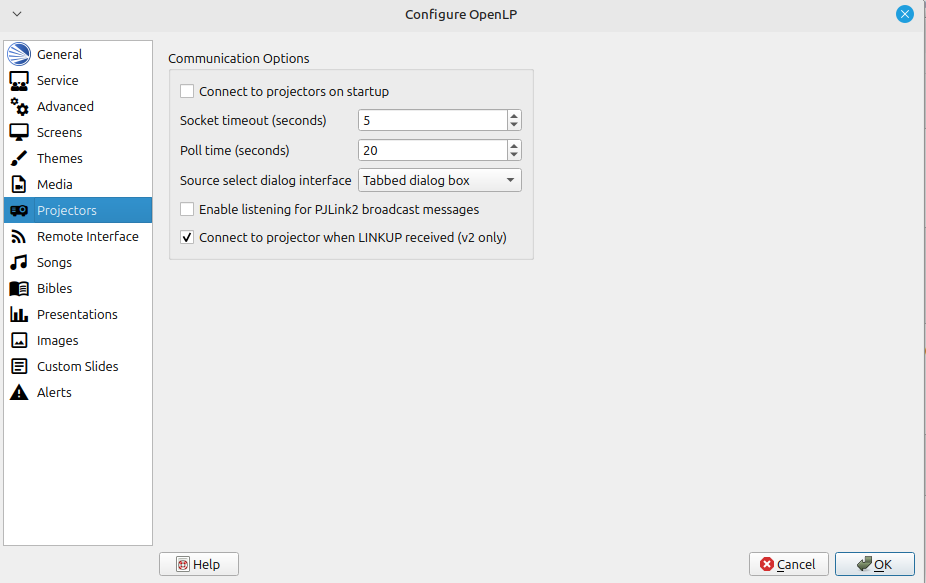Go to the Presentations settings page
The image size is (926, 583).
click(77, 314)
